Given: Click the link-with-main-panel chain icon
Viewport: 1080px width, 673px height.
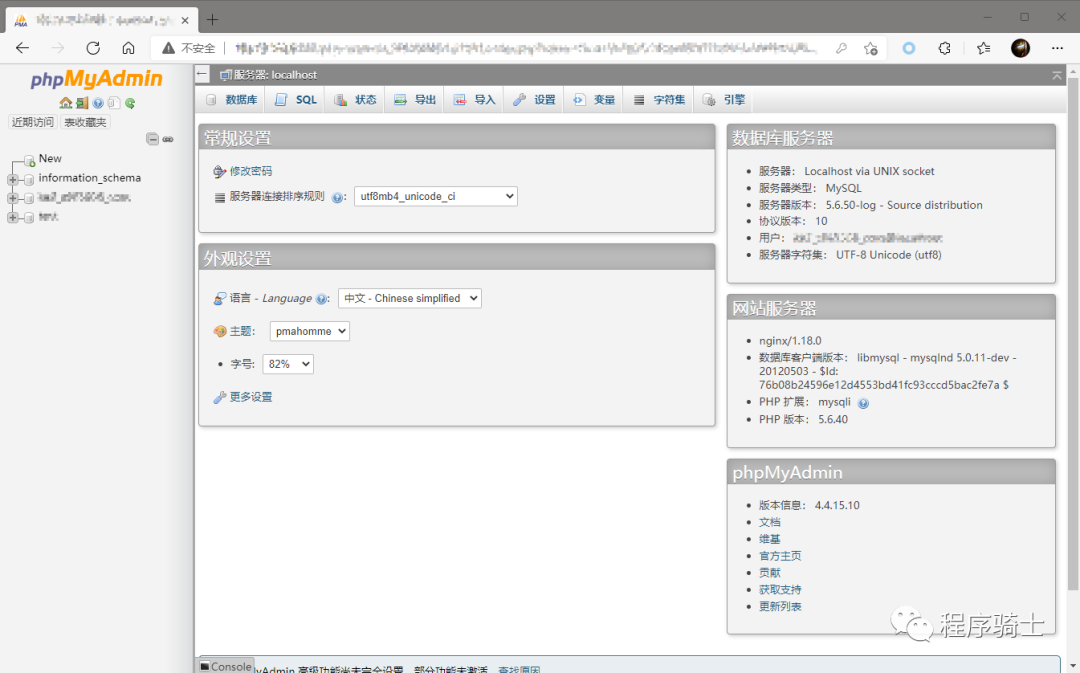Looking at the screenshot, I should (x=167, y=139).
